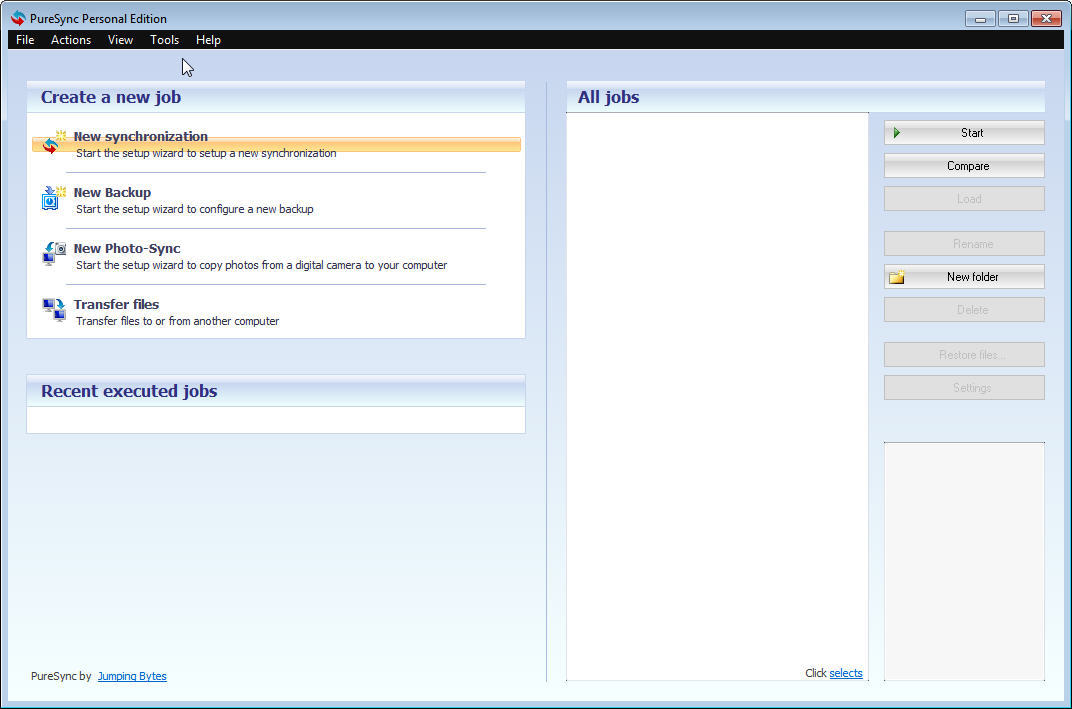Click the folder icon on New folder
This screenshot has width=1072, height=709.
pos(896,277)
